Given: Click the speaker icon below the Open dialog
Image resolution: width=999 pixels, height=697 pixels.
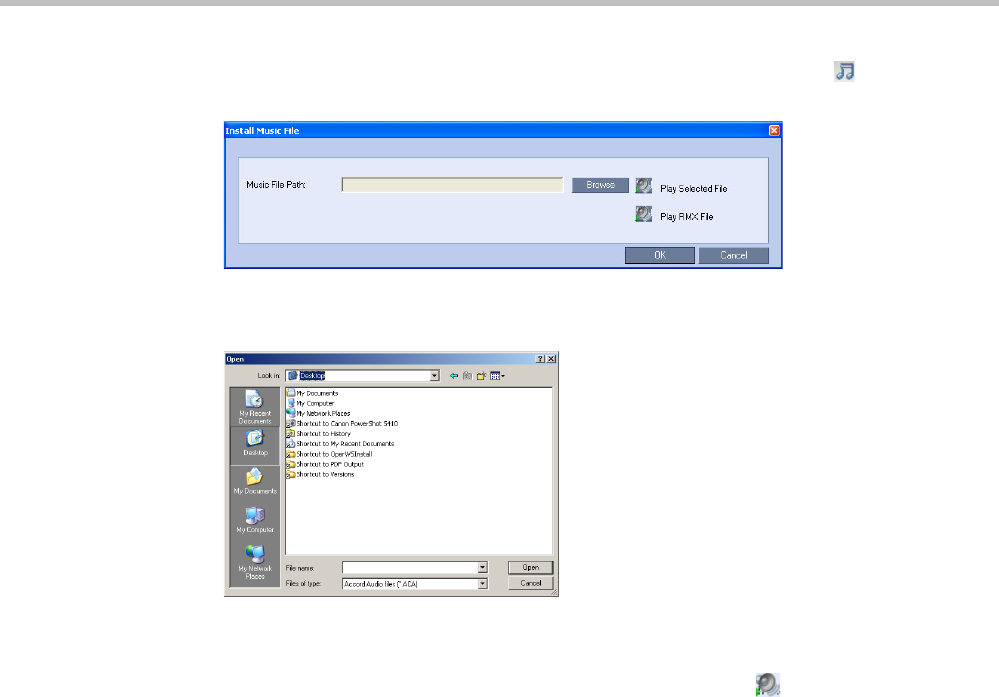Looking at the screenshot, I should click(768, 684).
